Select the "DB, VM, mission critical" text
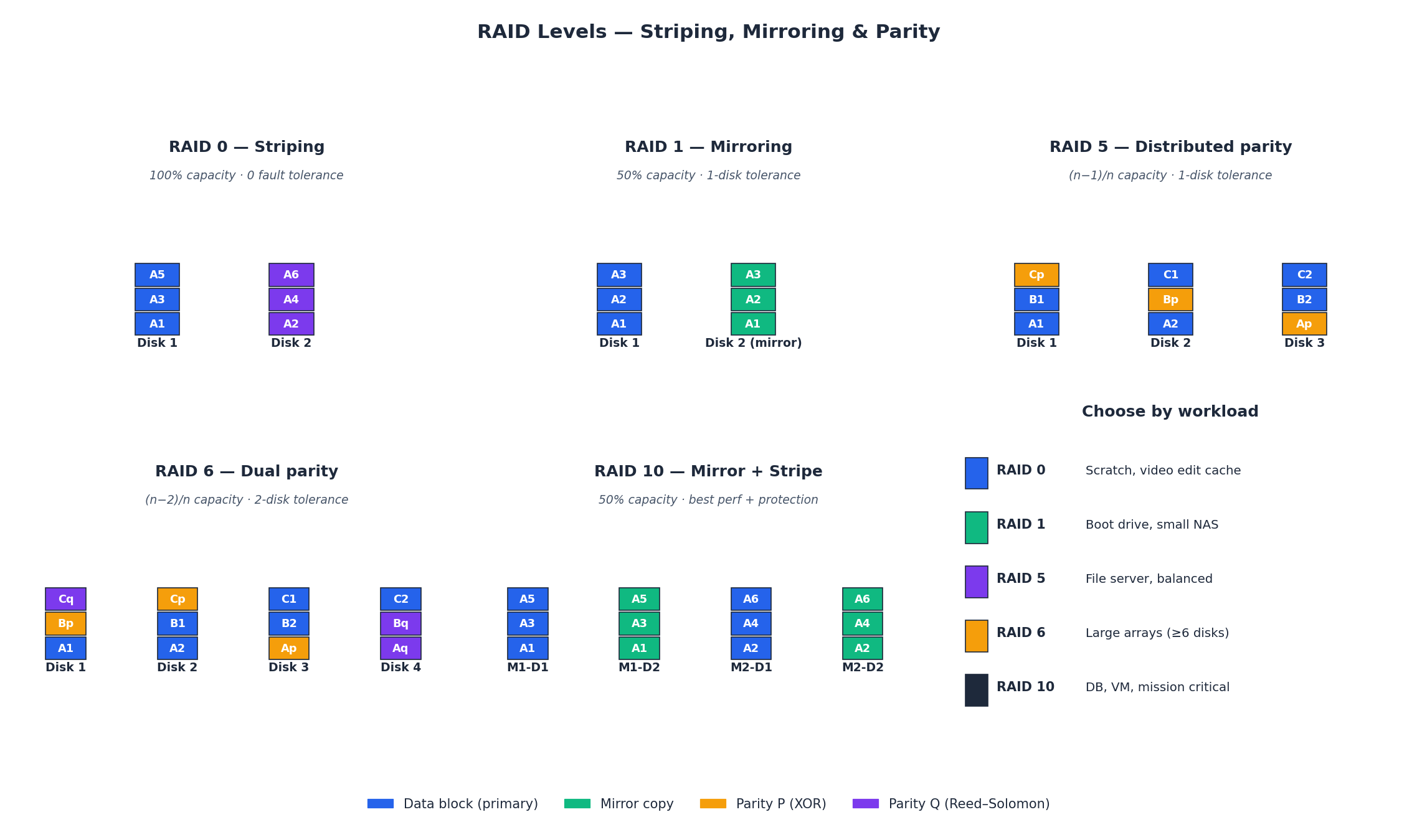Image resolution: width=1417 pixels, height=840 pixels. pos(1157,687)
